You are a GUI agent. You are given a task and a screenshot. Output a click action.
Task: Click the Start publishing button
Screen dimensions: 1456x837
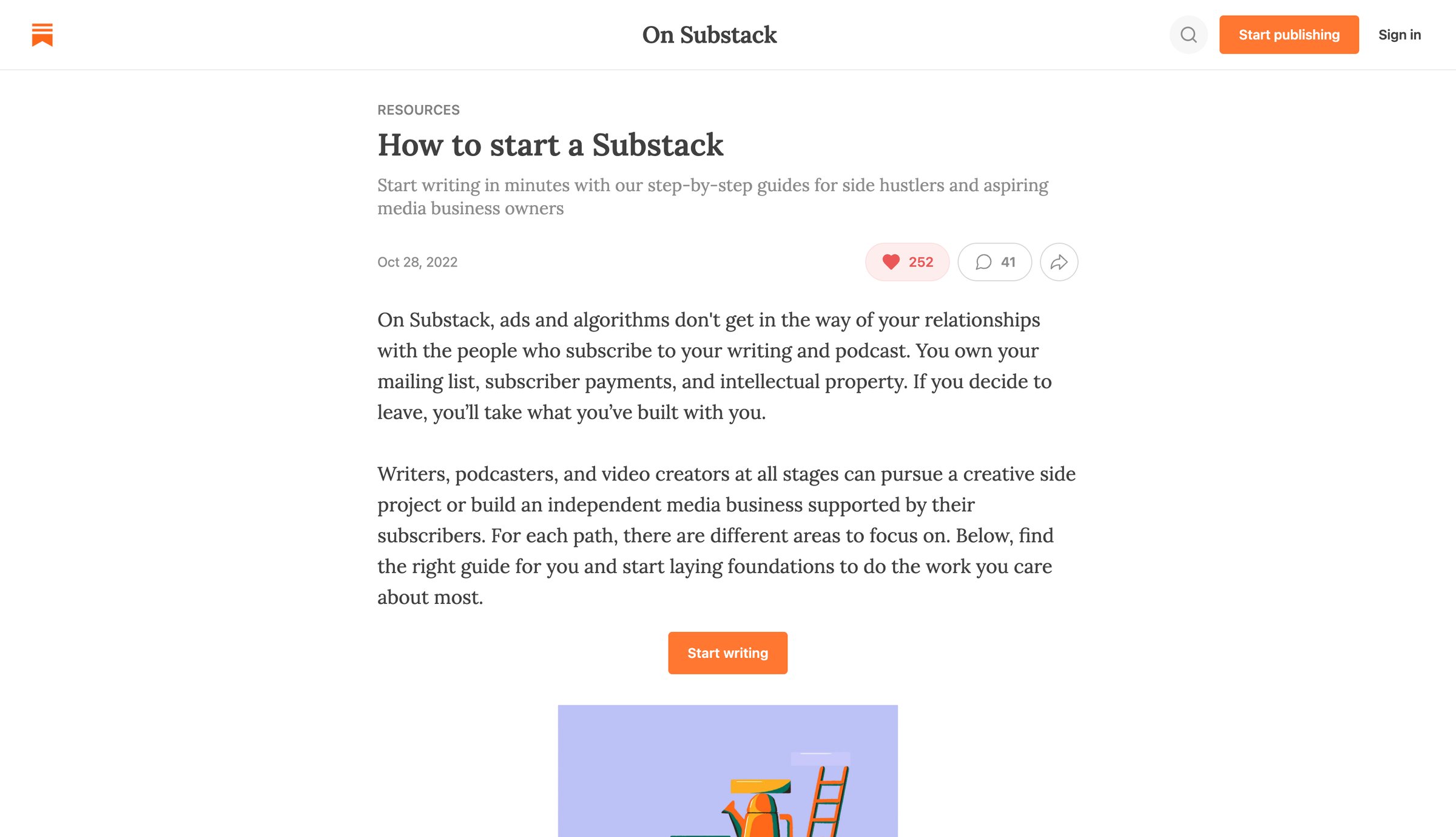click(1289, 35)
